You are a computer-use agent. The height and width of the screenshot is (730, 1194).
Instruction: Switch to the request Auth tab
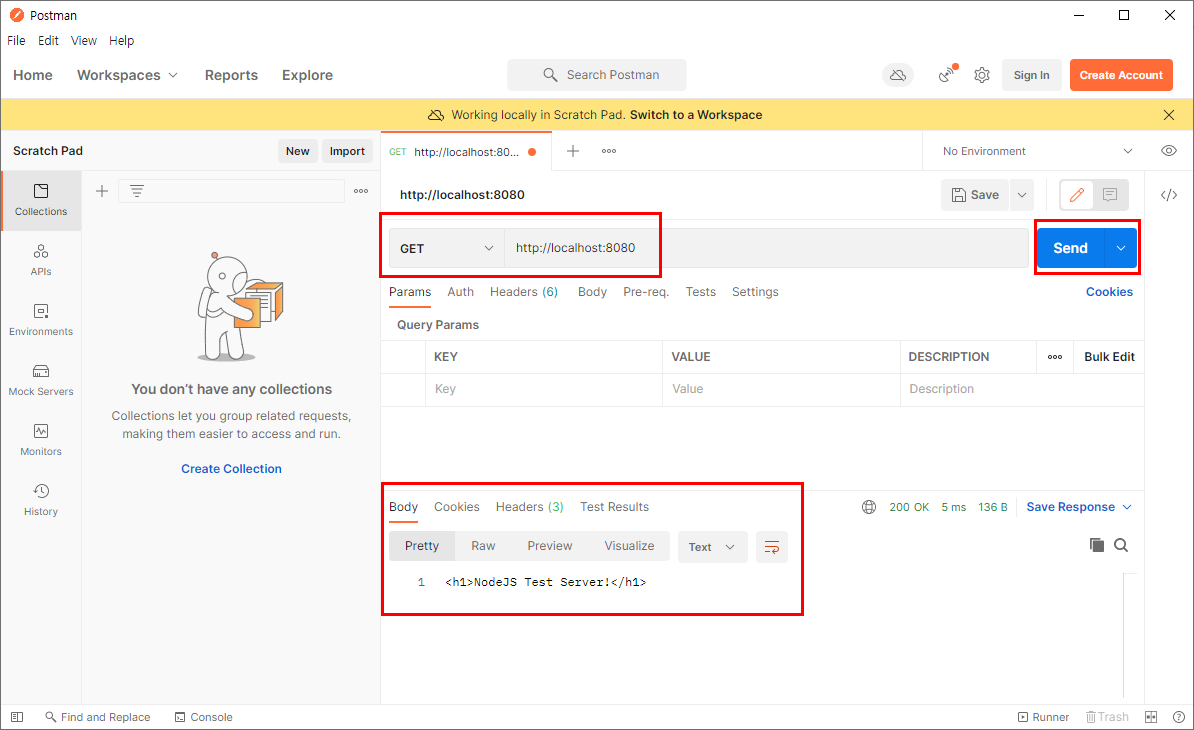coord(461,292)
